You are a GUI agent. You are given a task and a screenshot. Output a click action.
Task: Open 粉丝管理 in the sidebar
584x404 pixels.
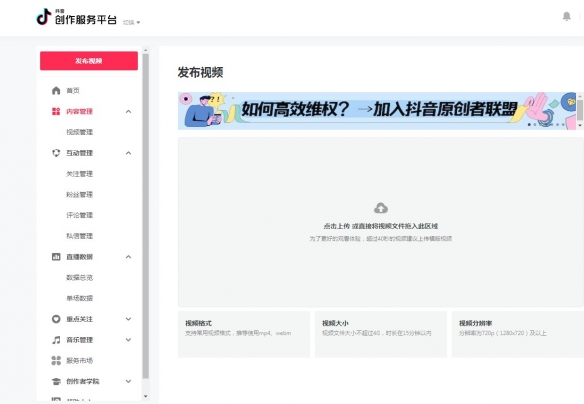click(x=79, y=194)
